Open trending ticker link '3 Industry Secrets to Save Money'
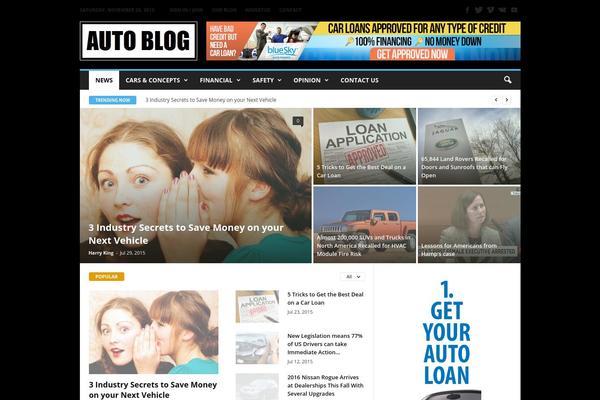This screenshot has width=600, height=400. 211,100
